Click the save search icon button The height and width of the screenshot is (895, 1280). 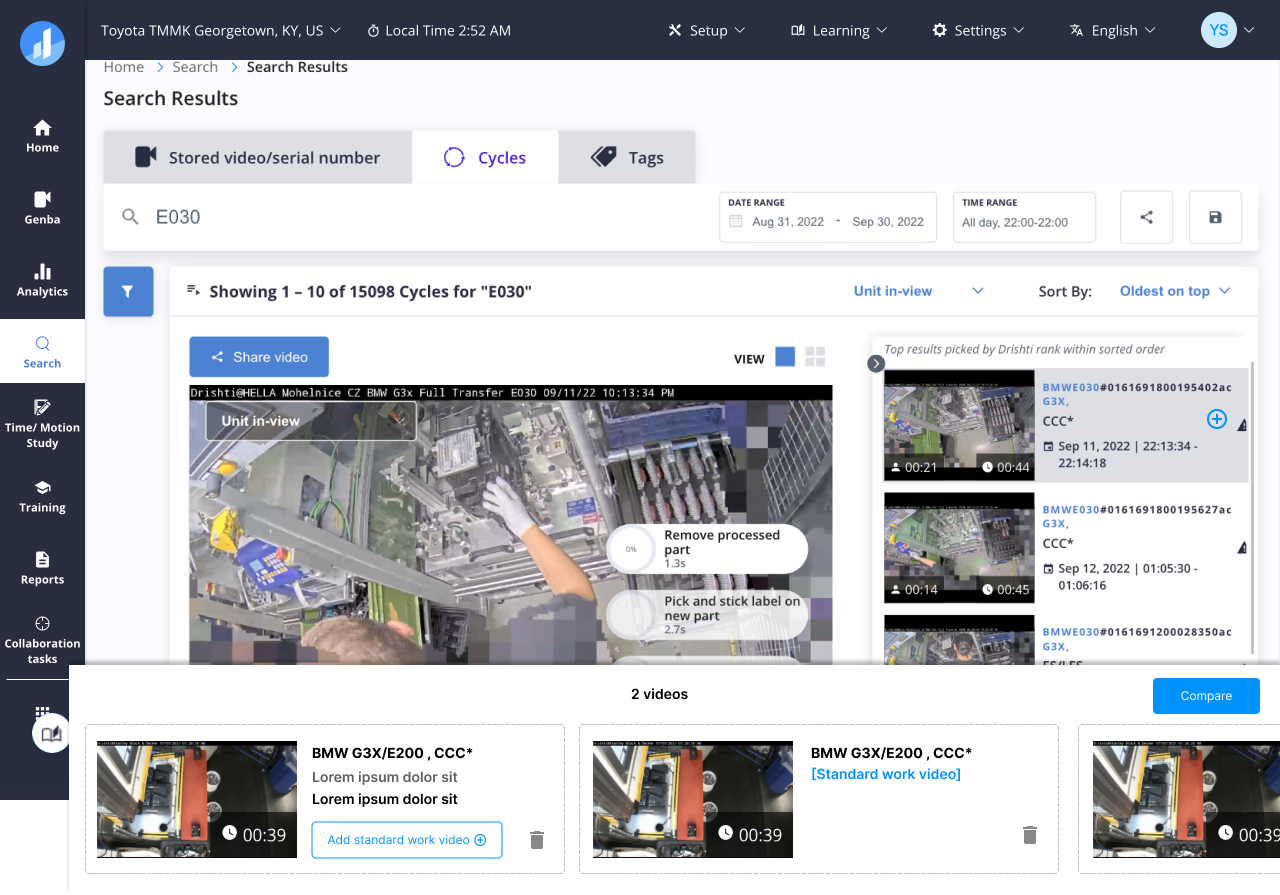[x=1215, y=217]
